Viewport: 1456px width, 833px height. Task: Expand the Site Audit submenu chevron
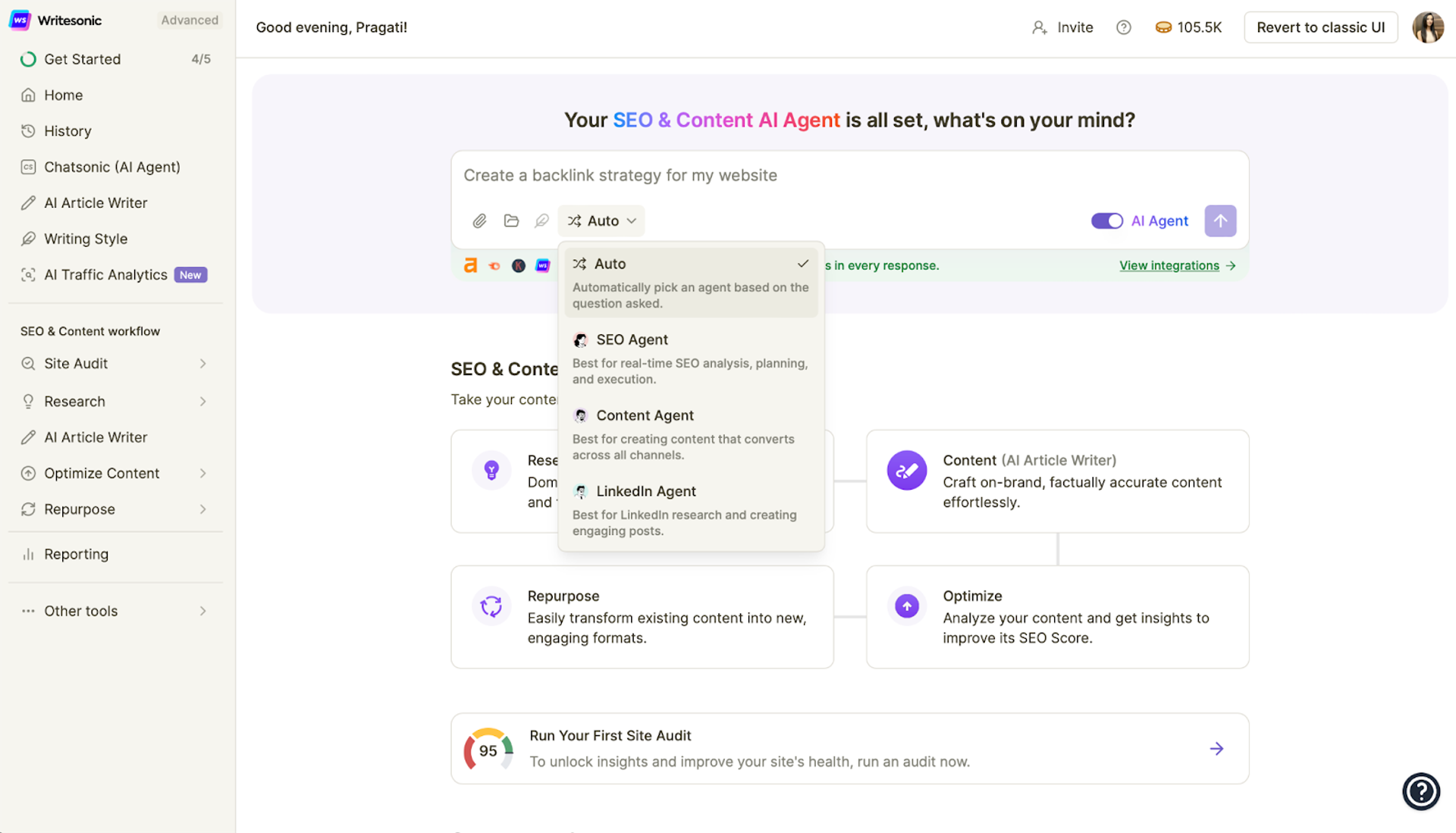tap(203, 364)
